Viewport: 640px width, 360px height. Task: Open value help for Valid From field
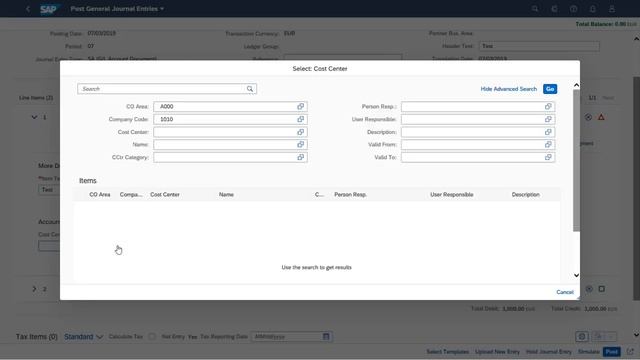coord(548,144)
